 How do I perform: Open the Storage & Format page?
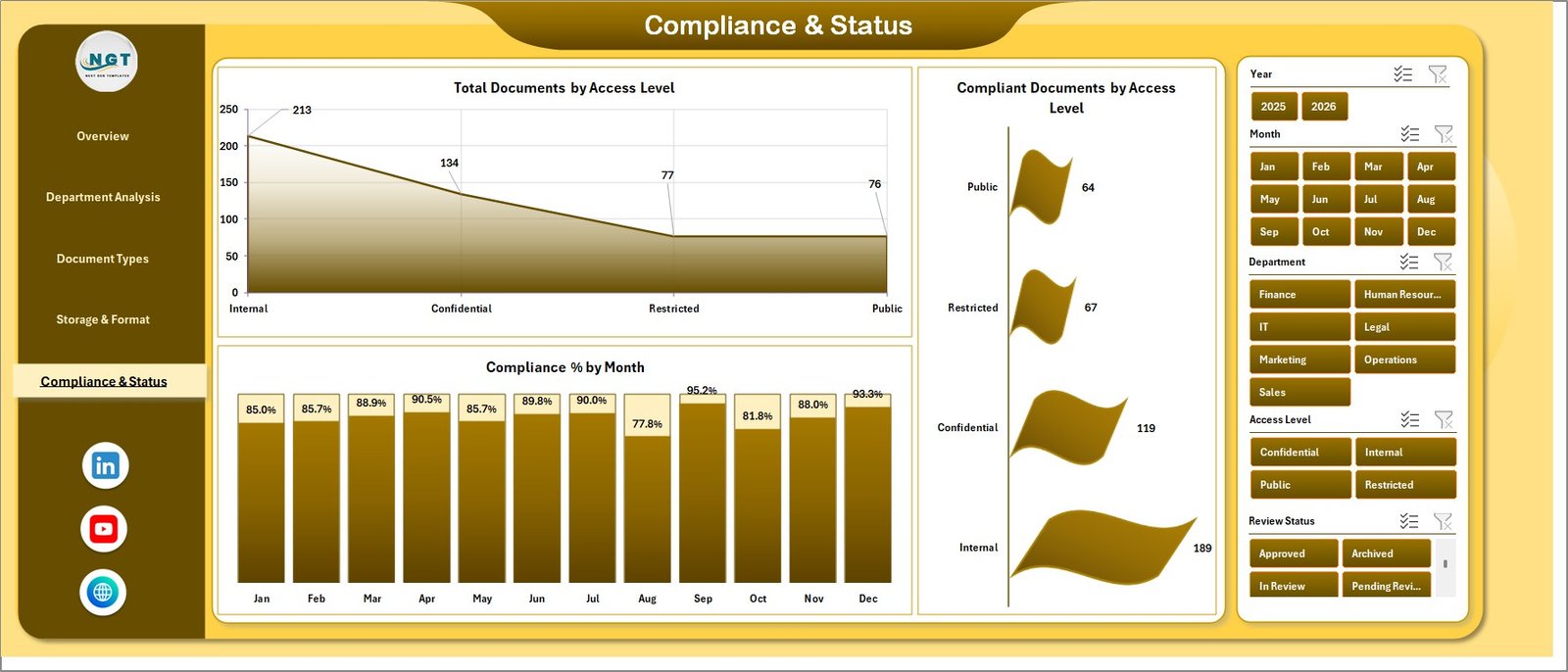(x=103, y=319)
